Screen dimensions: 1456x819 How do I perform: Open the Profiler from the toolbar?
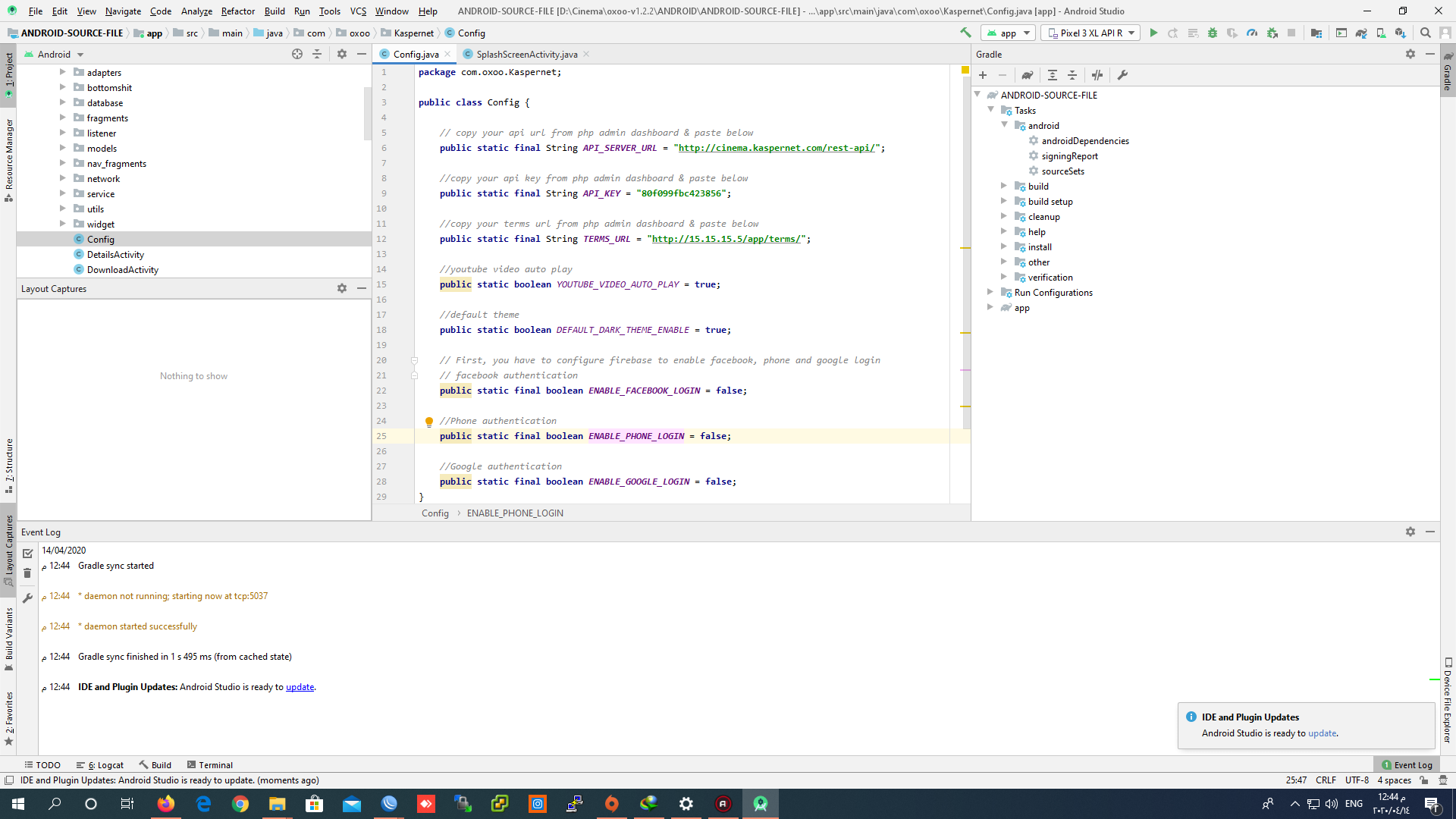pyautogui.click(x=1251, y=33)
